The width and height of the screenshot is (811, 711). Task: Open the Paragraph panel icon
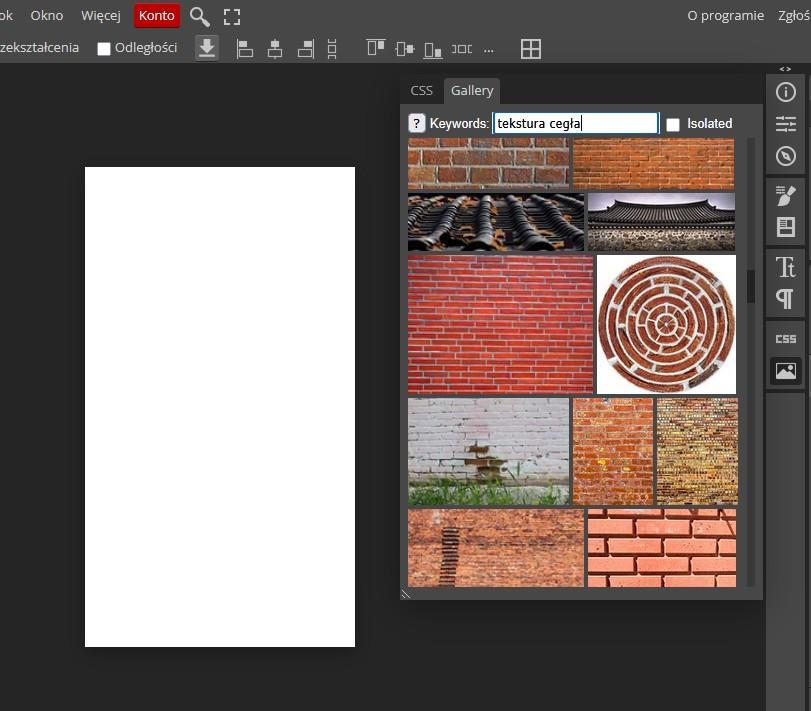(785, 299)
